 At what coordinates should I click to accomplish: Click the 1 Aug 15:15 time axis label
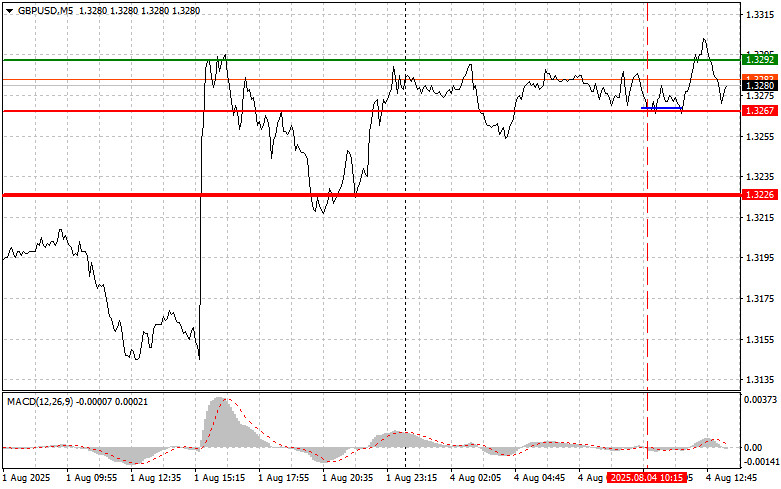click(x=220, y=478)
